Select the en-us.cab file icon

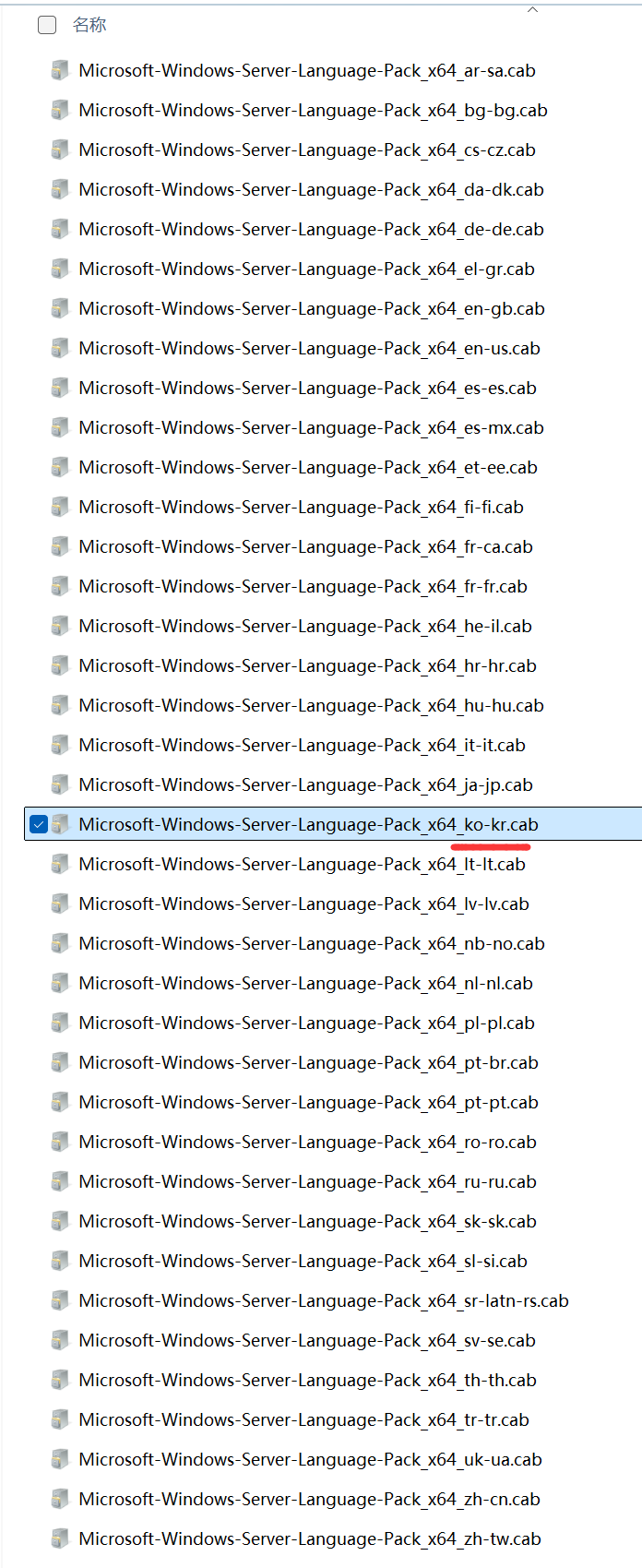(x=60, y=349)
